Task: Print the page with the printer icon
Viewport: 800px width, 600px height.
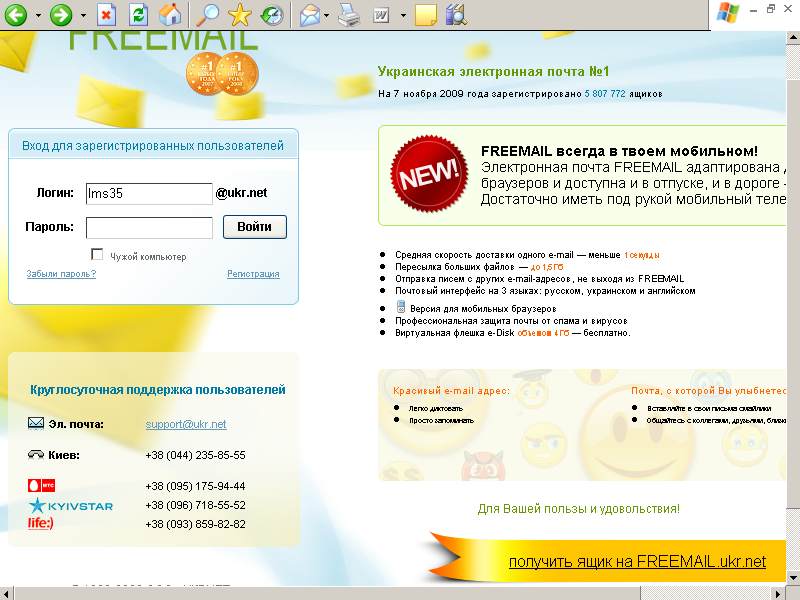Action: tap(349, 14)
